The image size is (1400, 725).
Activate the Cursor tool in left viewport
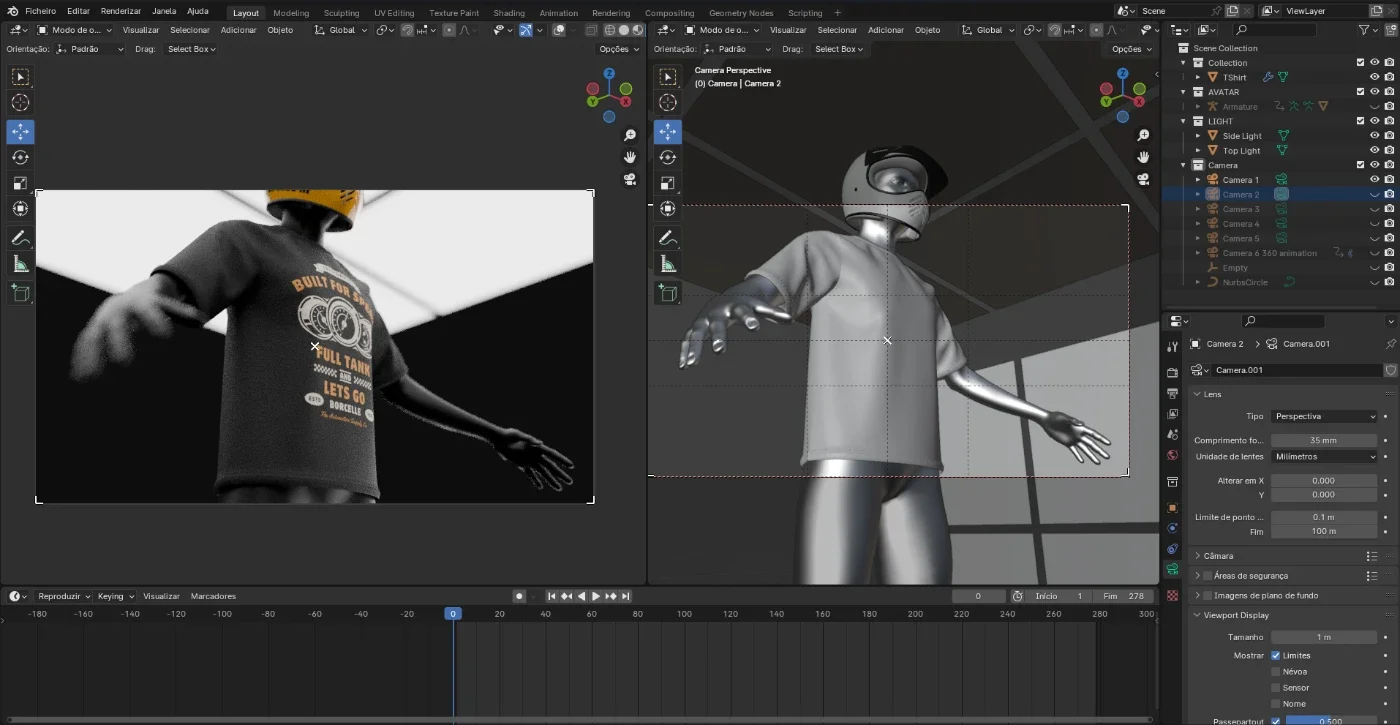(x=20, y=102)
